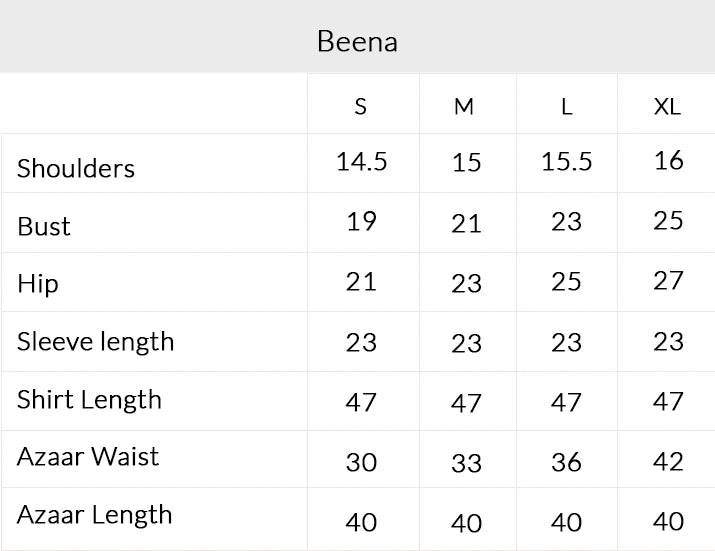Click the Sleeve length row label
Screen dimensions: 715x551
pyautogui.click(x=96, y=342)
